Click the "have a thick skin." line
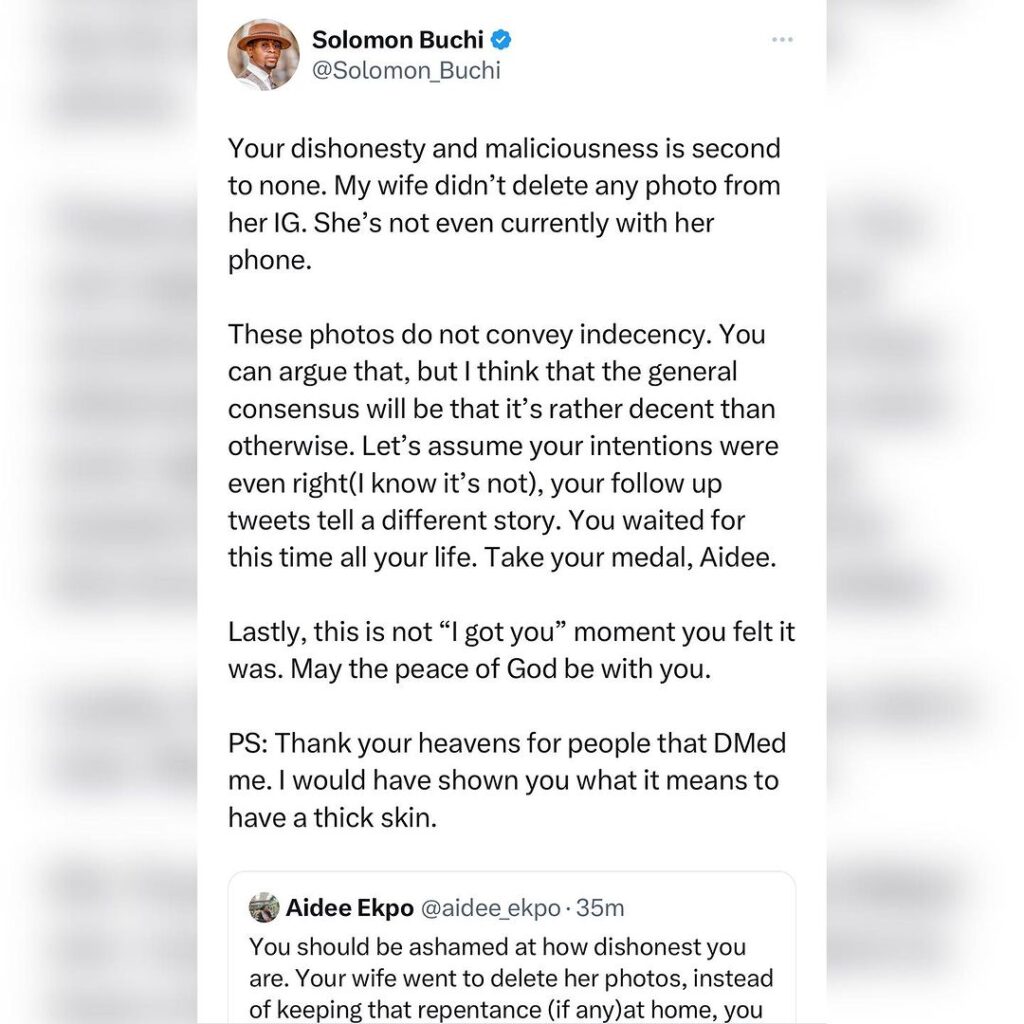This screenshot has height=1024, width=1024. click(x=332, y=817)
